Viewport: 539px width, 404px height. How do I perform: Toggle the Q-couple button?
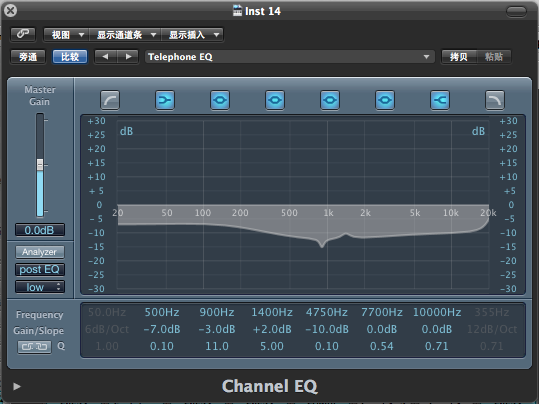pyautogui.click(x=34, y=347)
